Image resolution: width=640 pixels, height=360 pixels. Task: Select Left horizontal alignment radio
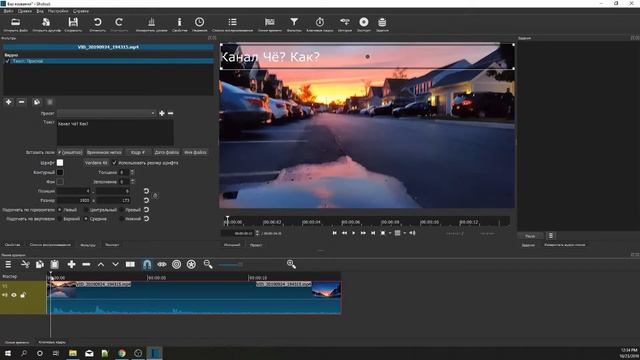tap(60, 210)
